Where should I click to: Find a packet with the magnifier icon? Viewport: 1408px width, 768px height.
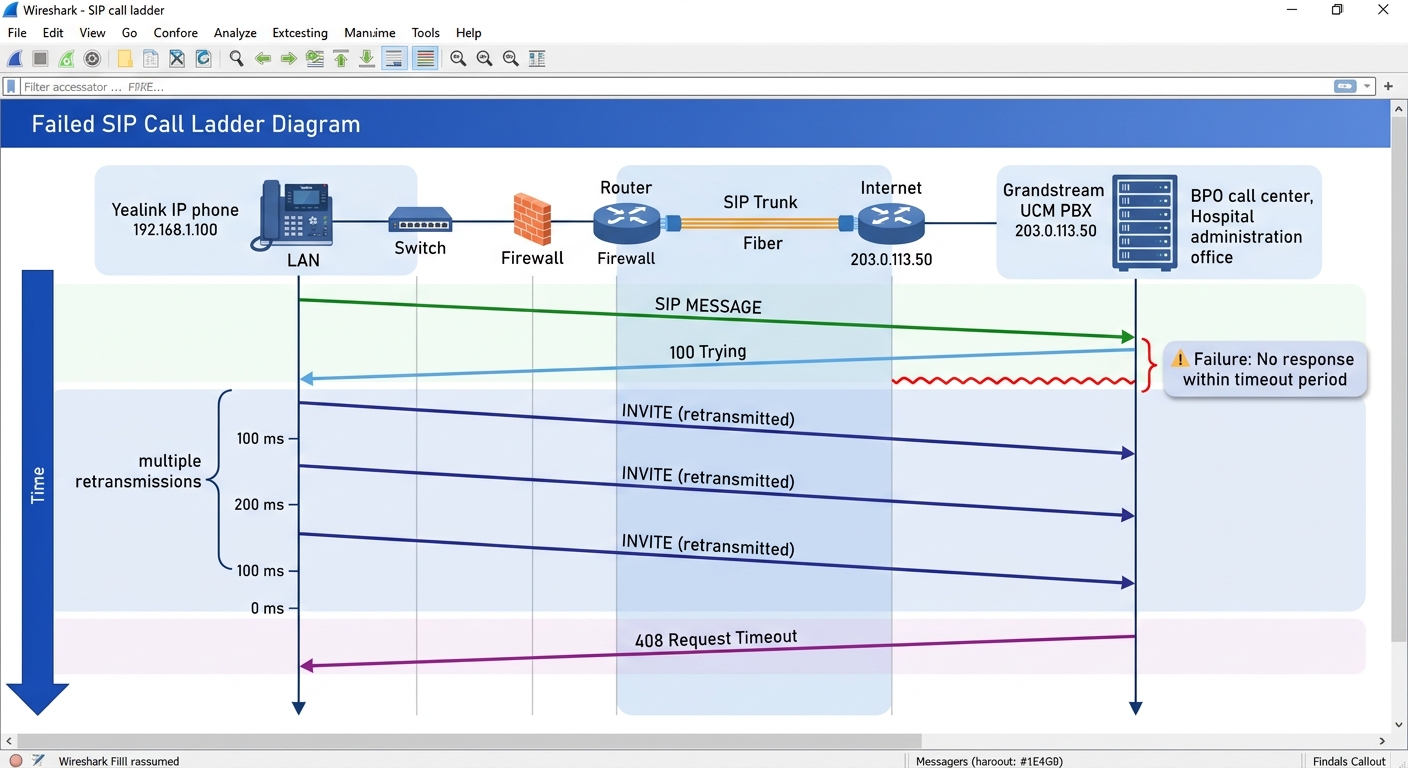[x=236, y=59]
